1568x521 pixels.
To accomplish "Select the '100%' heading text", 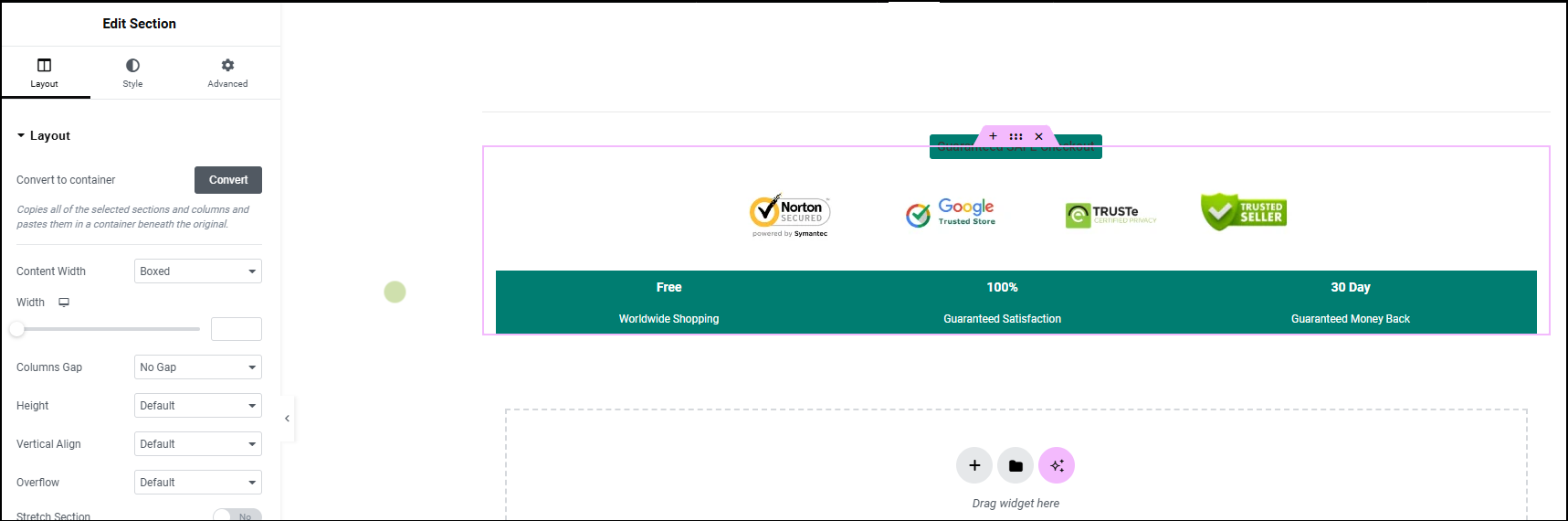I will 1002,287.
